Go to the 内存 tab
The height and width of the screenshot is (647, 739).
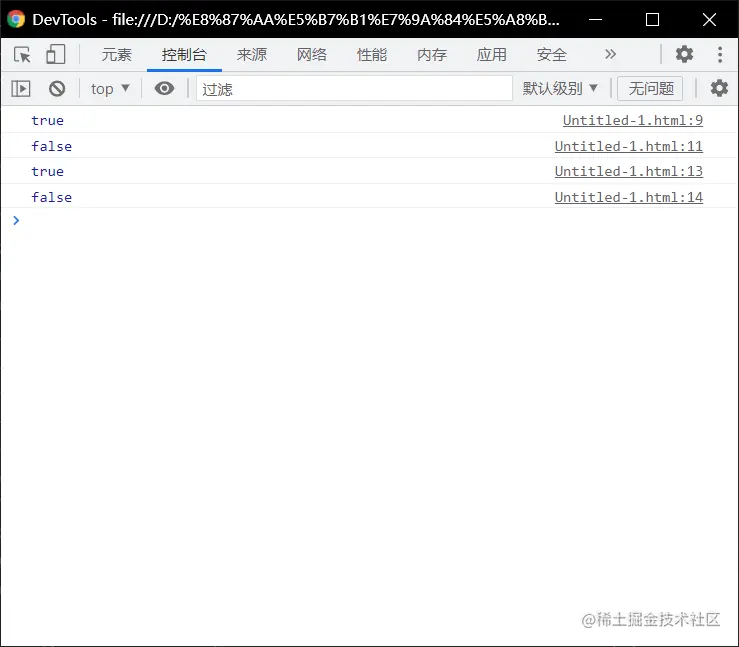pyautogui.click(x=432, y=55)
